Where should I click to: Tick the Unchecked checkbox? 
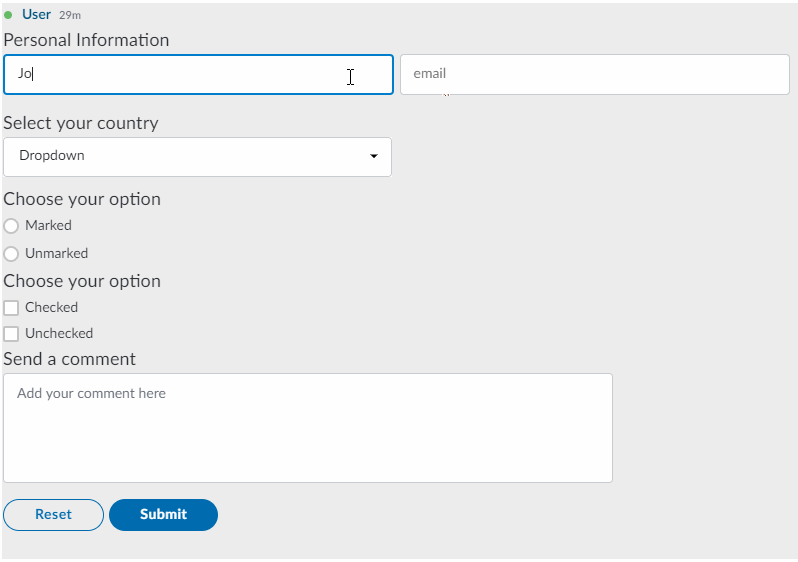(11, 333)
